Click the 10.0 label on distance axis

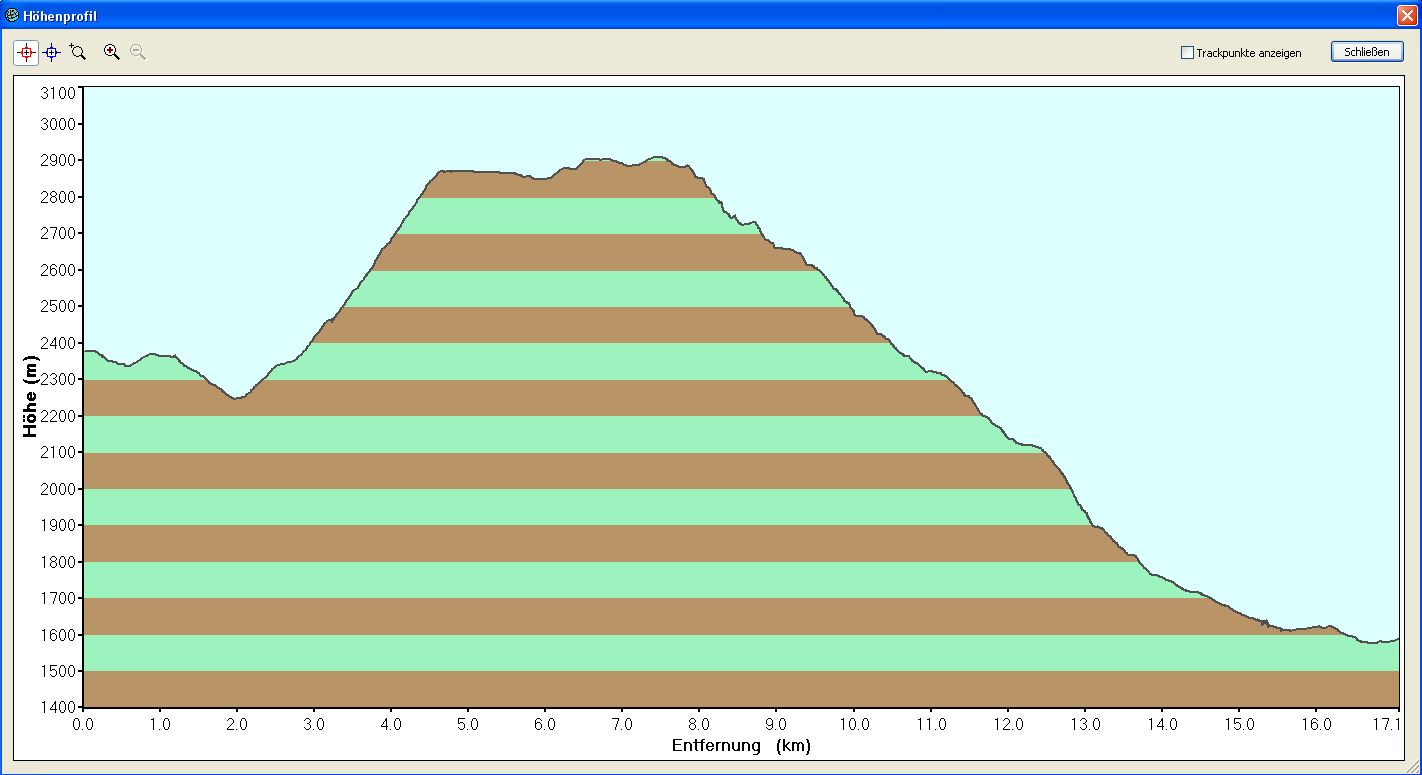click(x=854, y=724)
